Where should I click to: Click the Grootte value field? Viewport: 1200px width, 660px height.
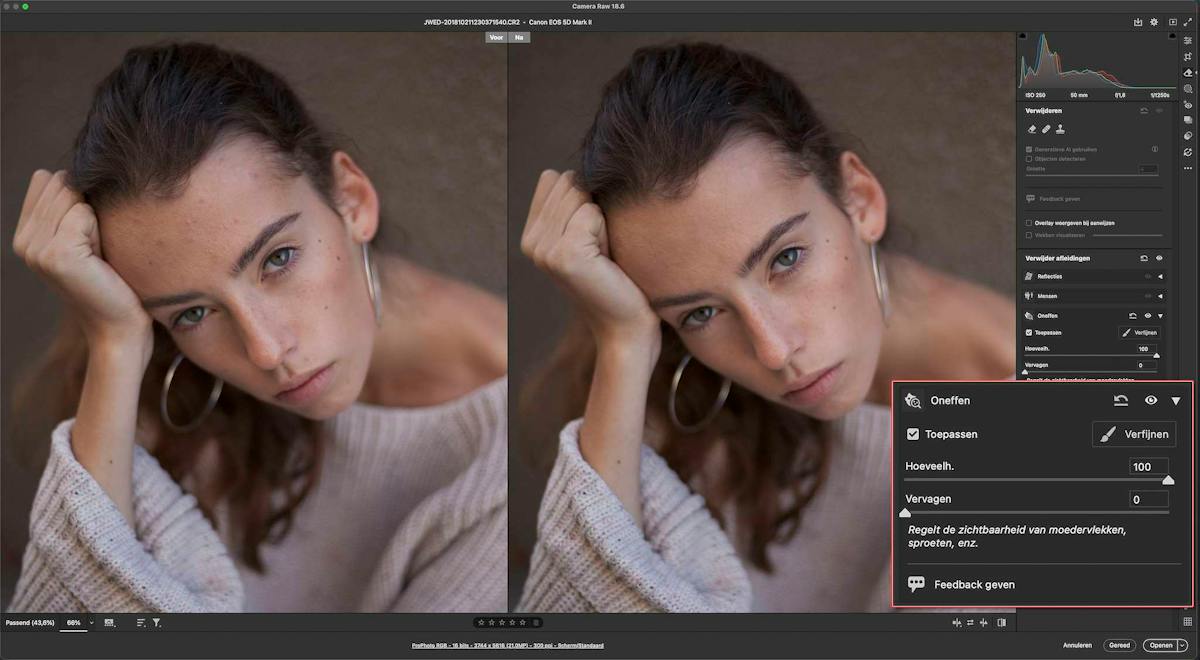[x=1148, y=169]
